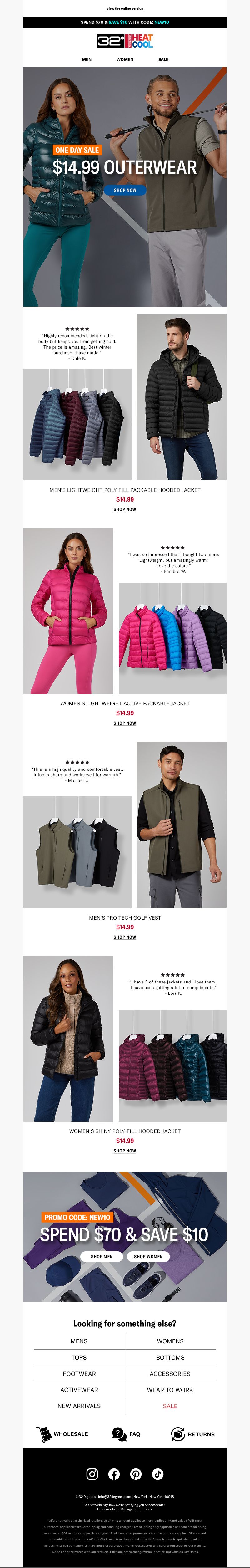Click the Returns circular arrows icon
Screen dimensions: 250x1568
tap(177, 1434)
